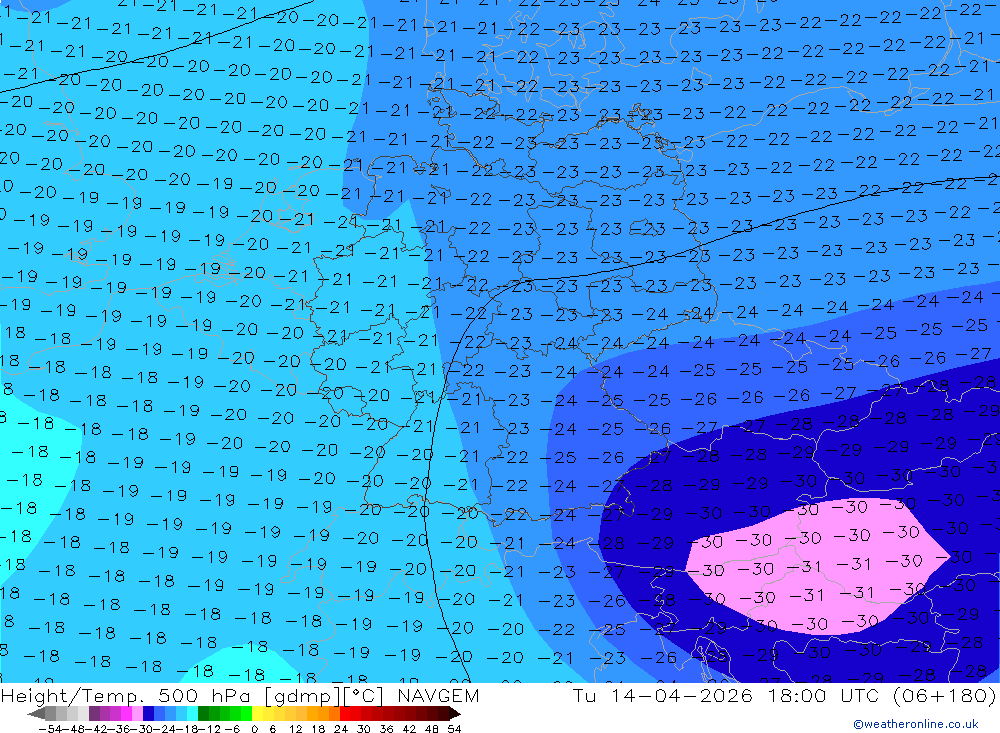Pick the cyan legend swatch above -18
Image resolution: width=1000 pixels, height=733 pixels.
pos(192,714)
